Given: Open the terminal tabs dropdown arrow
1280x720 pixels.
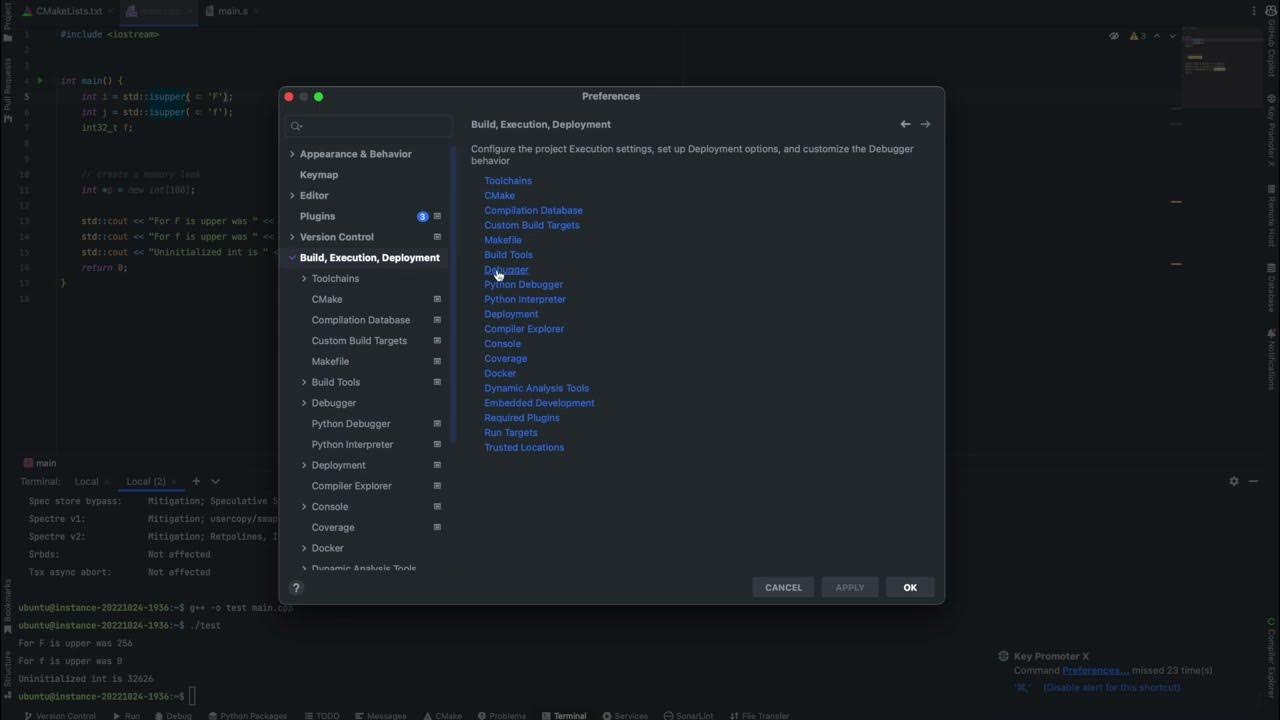Looking at the screenshot, I should 215,481.
